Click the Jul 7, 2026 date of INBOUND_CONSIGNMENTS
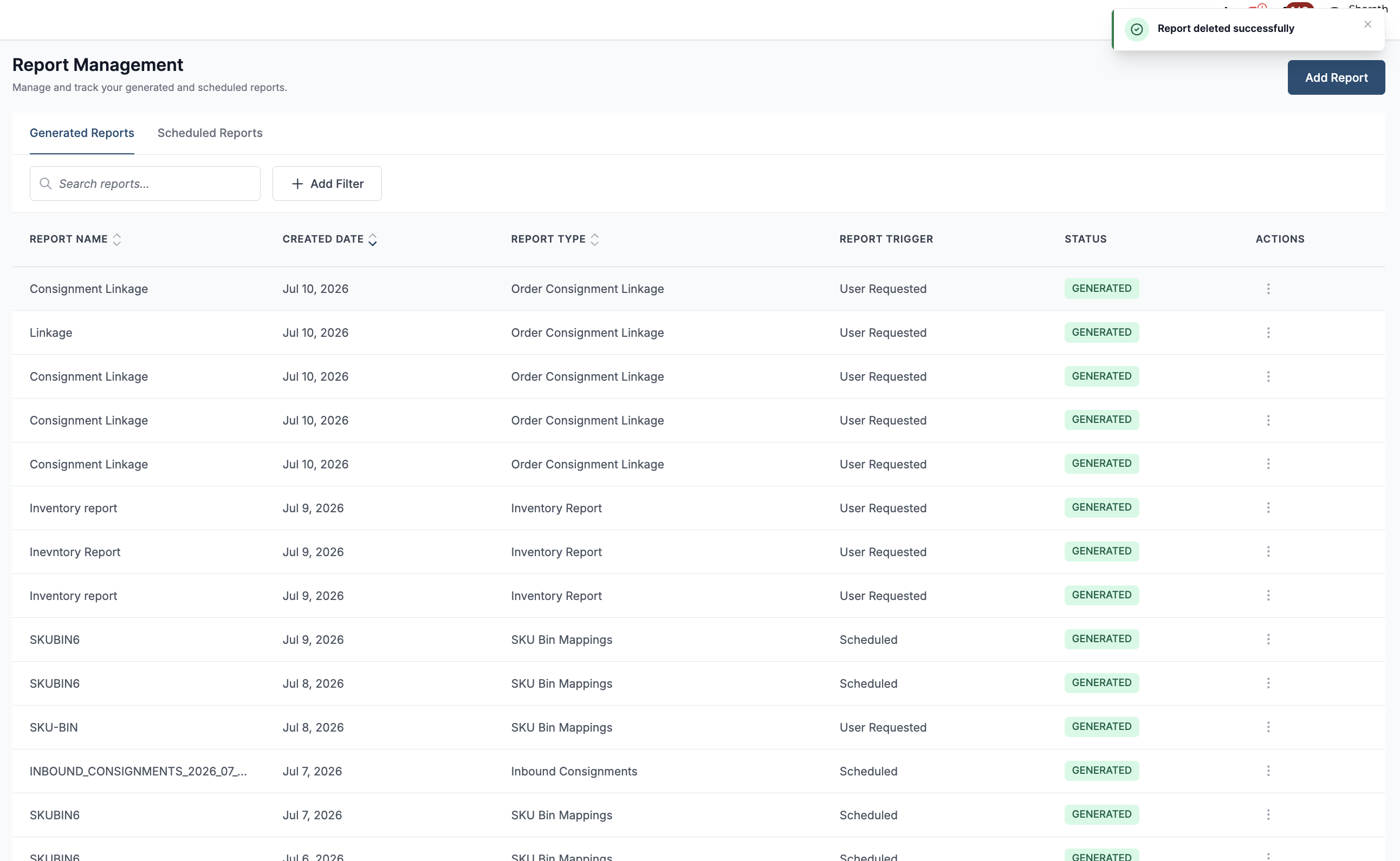The height and width of the screenshot is (861, 1400). (x=312, y=771)
